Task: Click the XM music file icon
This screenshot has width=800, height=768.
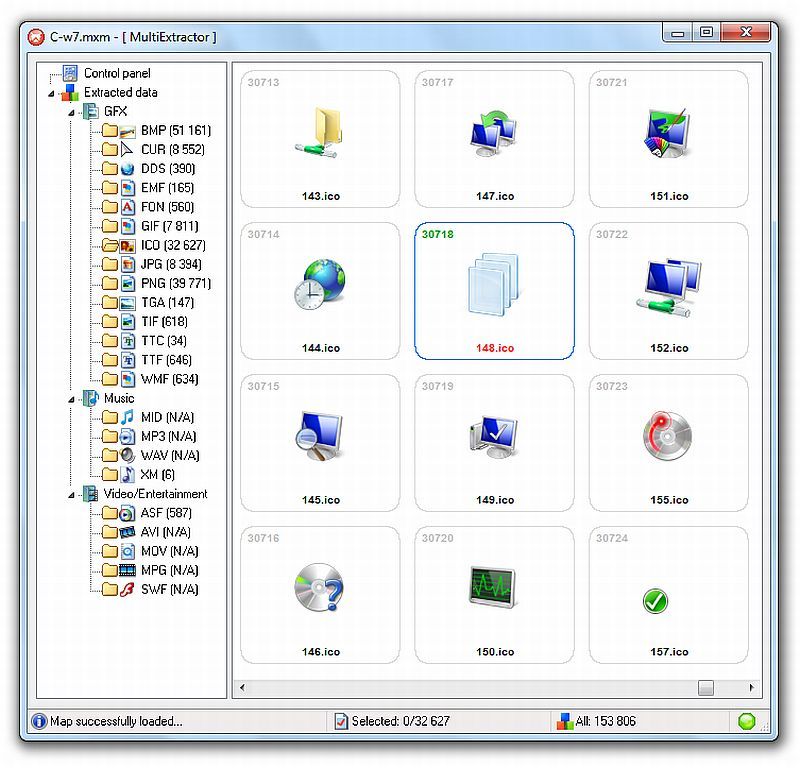Action: click(128, 475)
